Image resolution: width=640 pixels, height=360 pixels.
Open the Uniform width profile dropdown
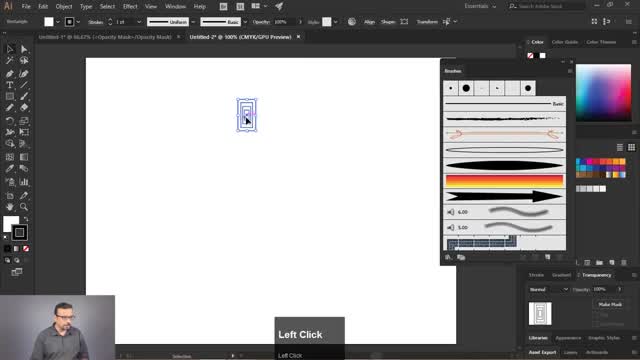tap(193, 22)
